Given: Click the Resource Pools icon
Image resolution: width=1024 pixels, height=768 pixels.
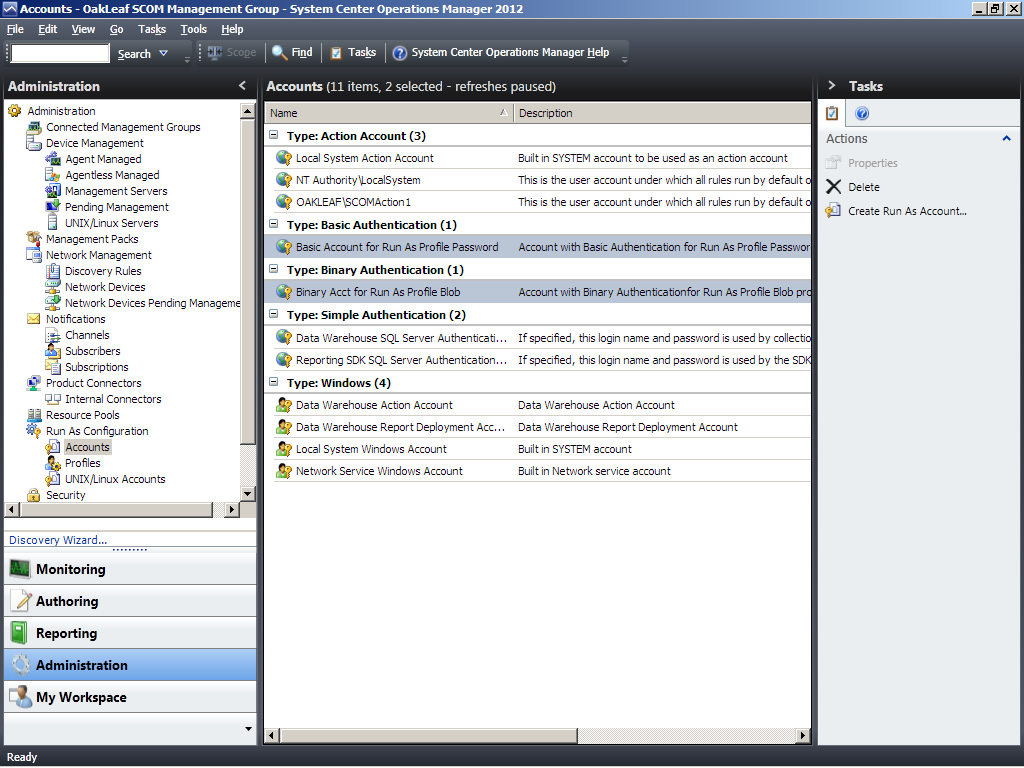Looking at the screenshot, I should [34, 415].
